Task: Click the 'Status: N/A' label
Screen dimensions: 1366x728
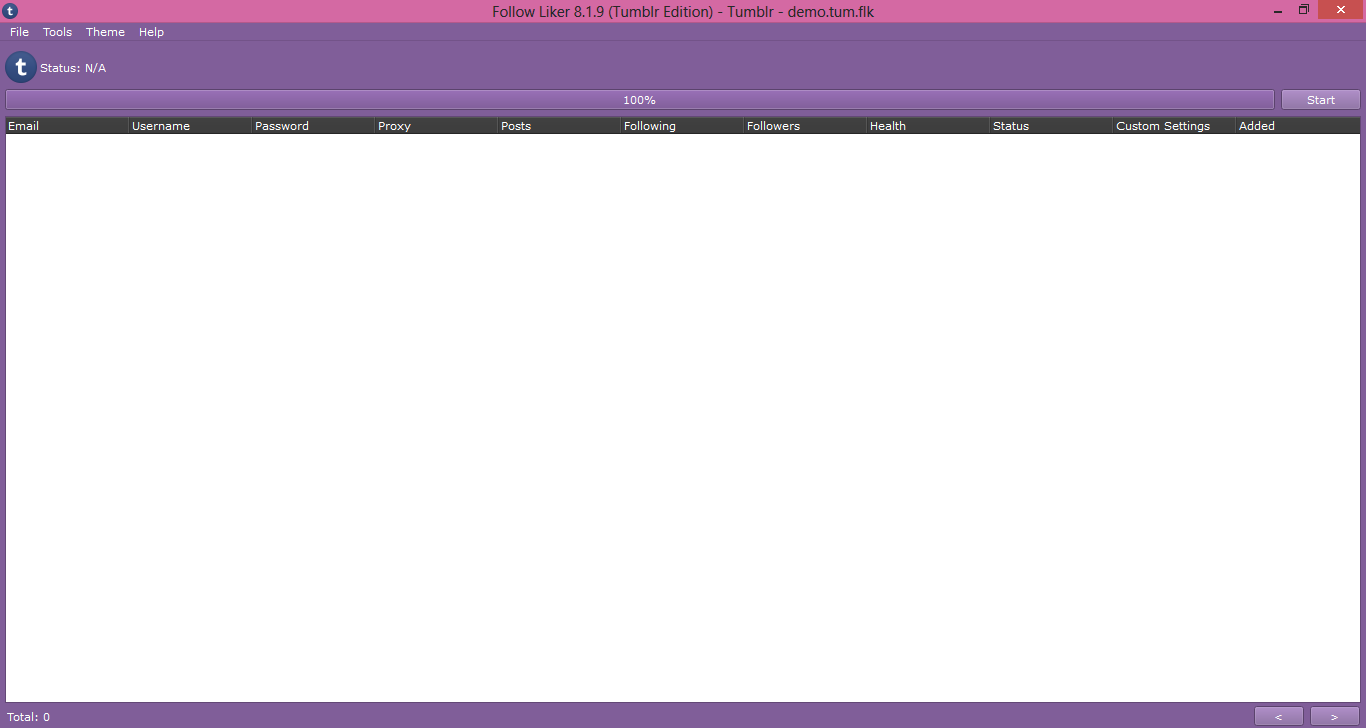Action: (x=73, y=68)
